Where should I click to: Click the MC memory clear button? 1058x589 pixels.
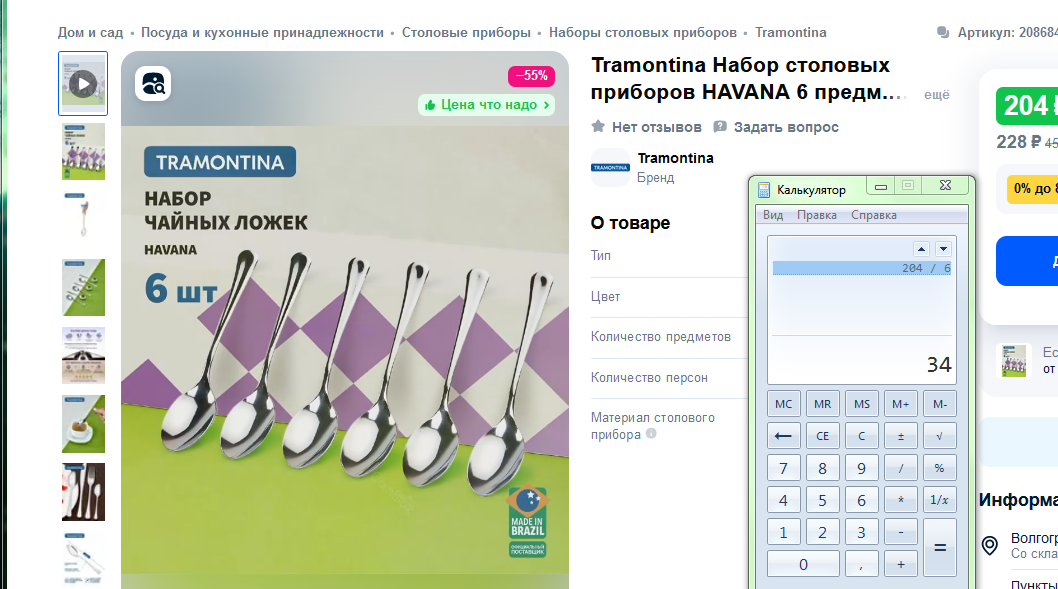[x=783, y=404]
